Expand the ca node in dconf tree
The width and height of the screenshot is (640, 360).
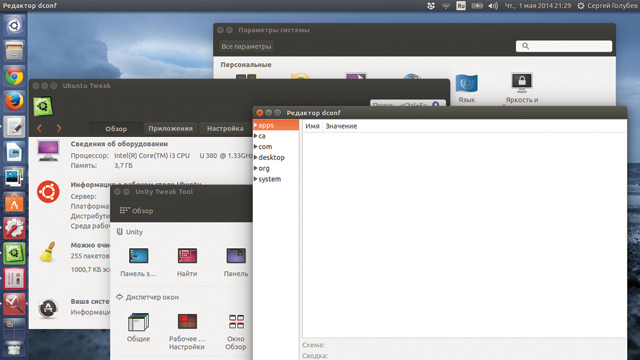pos(256,136)
